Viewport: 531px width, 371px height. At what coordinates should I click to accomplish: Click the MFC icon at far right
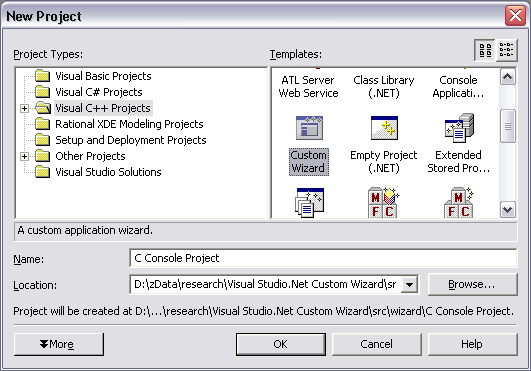(x=459, y=202)
